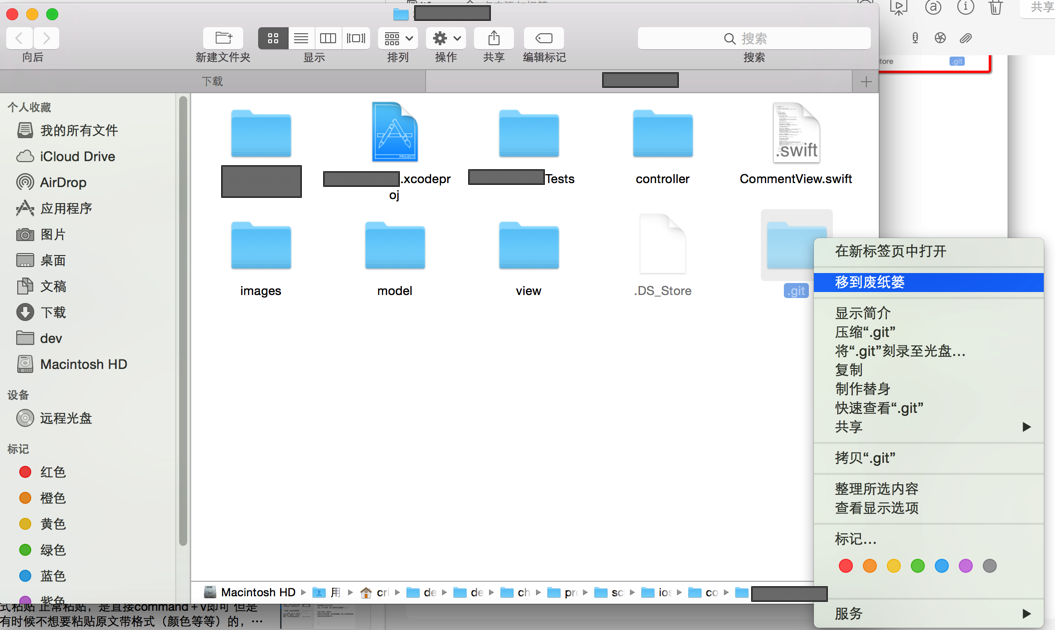
Task: Click the sidebar scrollbar
Action: 182,320
